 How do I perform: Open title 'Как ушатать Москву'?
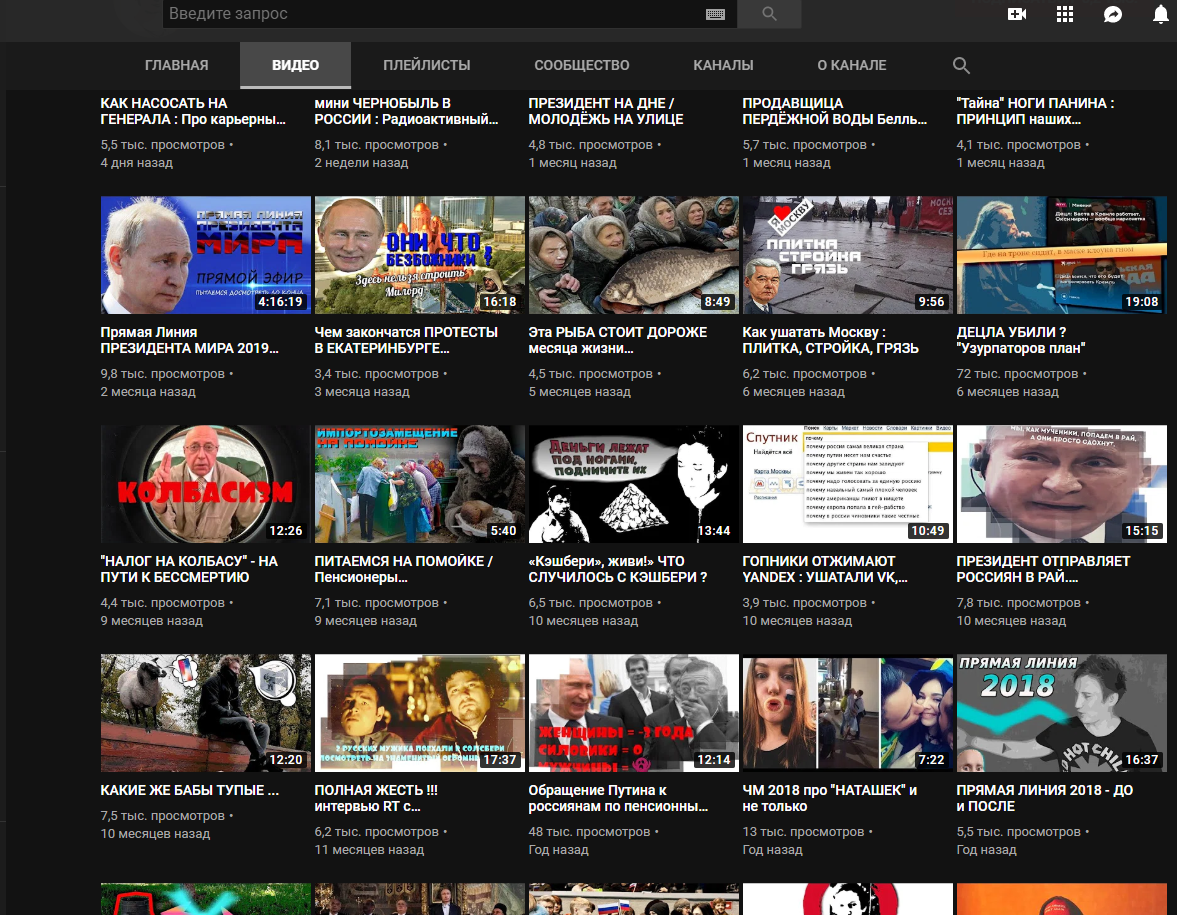830,340
